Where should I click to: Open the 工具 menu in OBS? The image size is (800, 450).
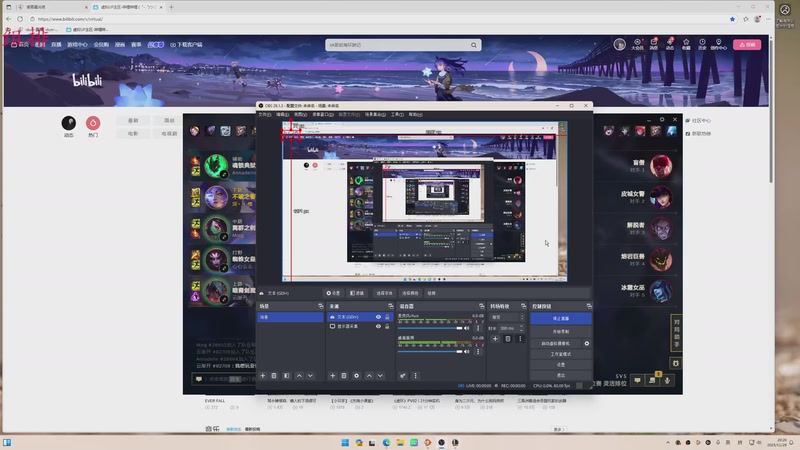[x=396, y=114]
